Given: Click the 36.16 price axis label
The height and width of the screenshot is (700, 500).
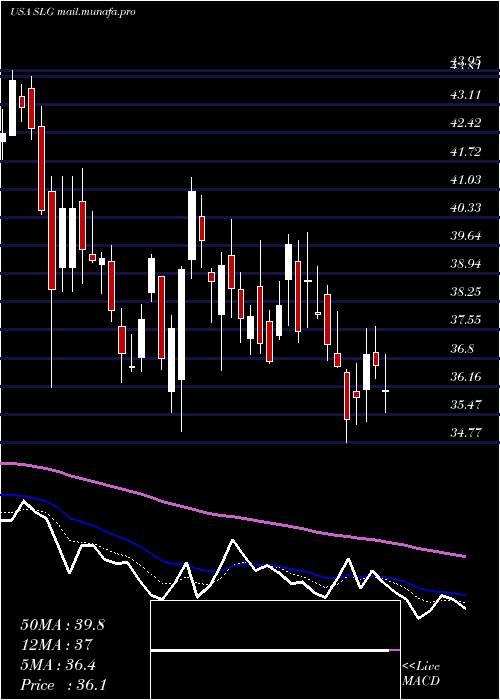Looking at the screenshot, I should [466, 377].
